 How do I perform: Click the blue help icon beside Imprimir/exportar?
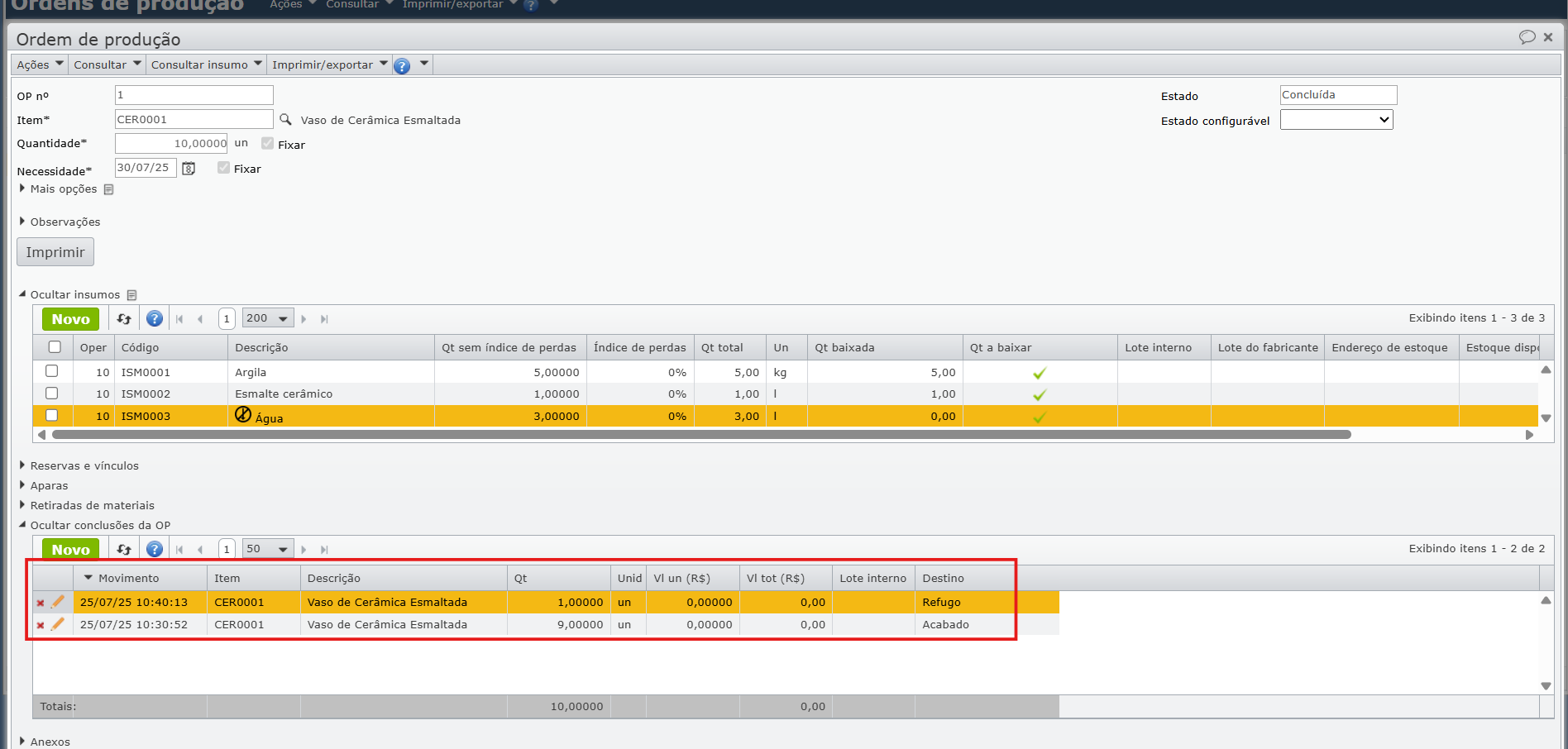coord(402,65)
